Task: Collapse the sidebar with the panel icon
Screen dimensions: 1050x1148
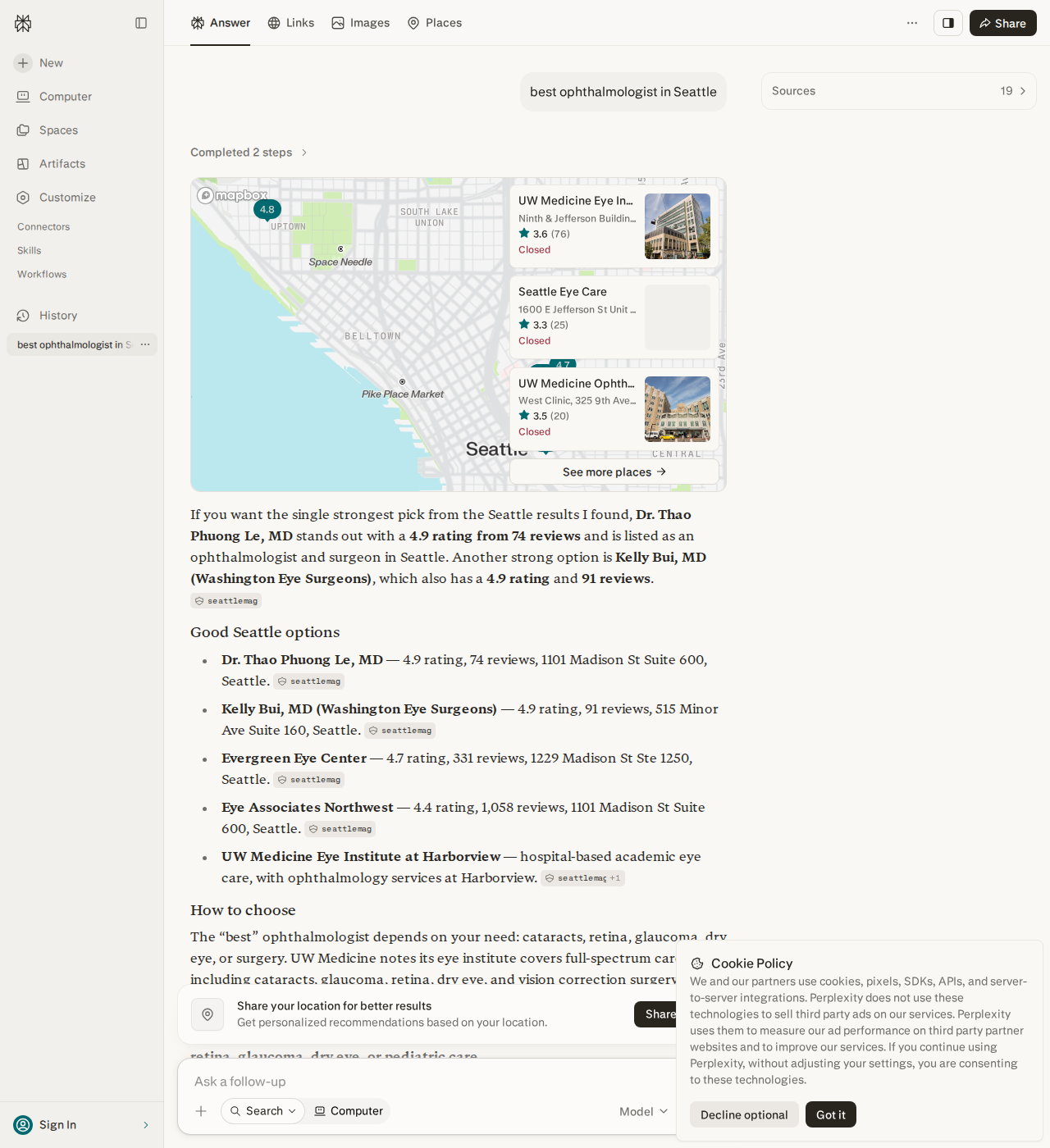Action: click(141, 23)
